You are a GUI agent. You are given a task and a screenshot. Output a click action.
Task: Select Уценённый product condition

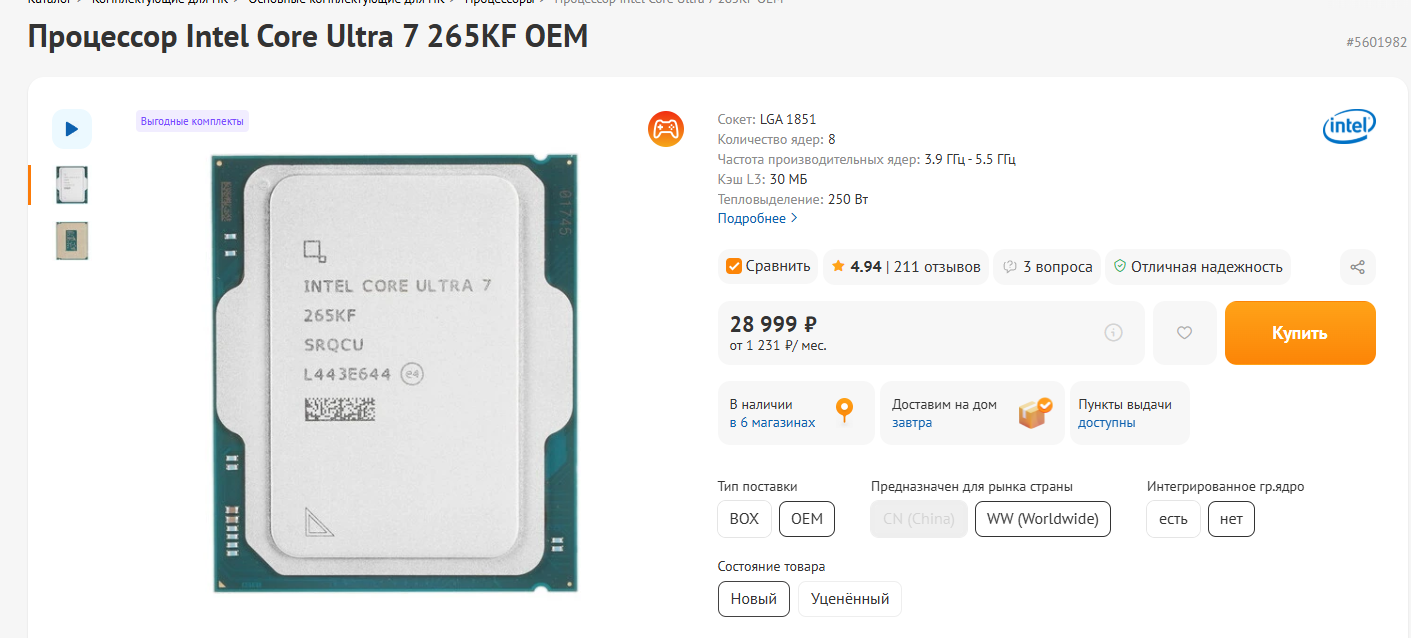pyautogui.click(x=850, y=599)
